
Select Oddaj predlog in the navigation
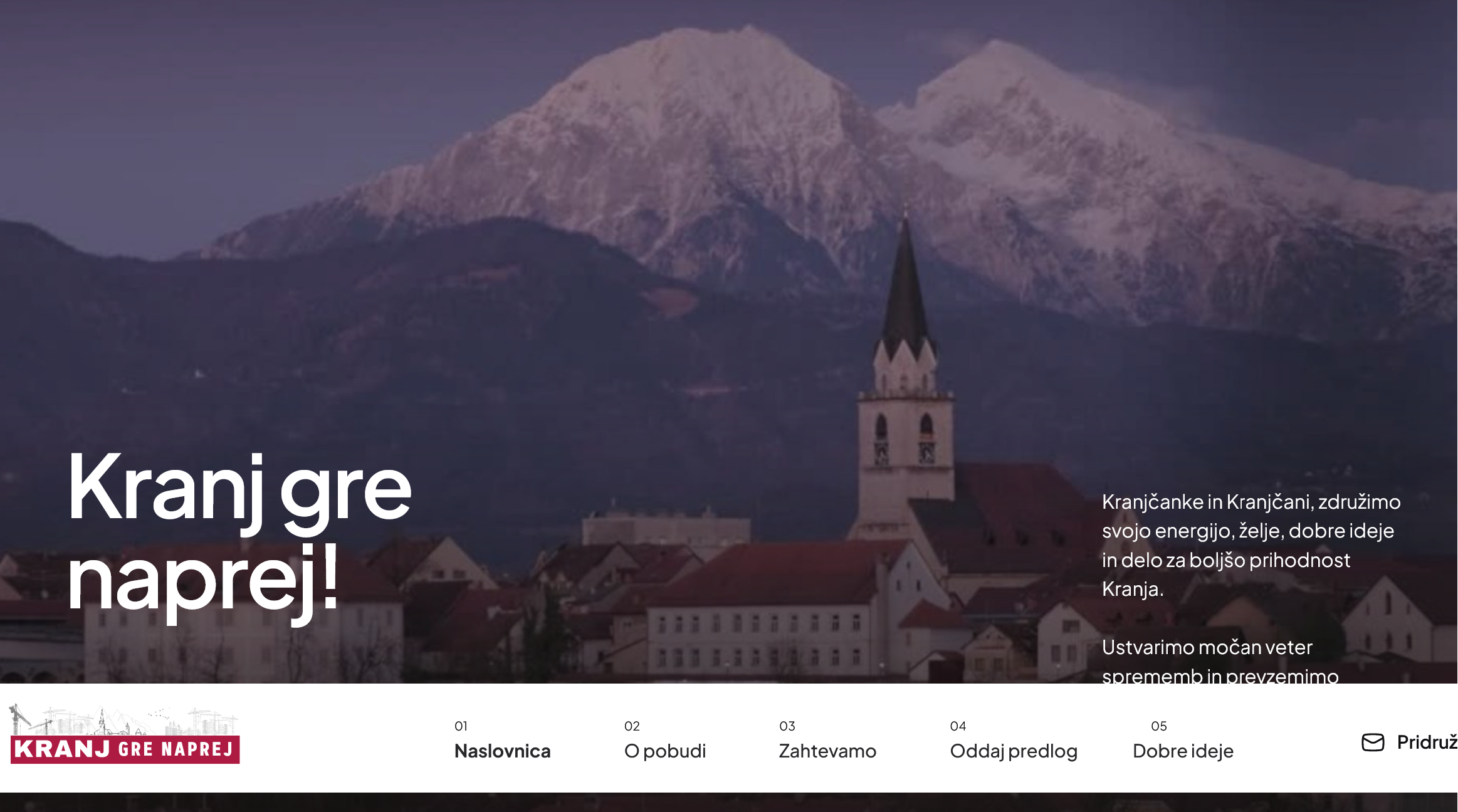pyautogui.click(x=1013, y=751)
